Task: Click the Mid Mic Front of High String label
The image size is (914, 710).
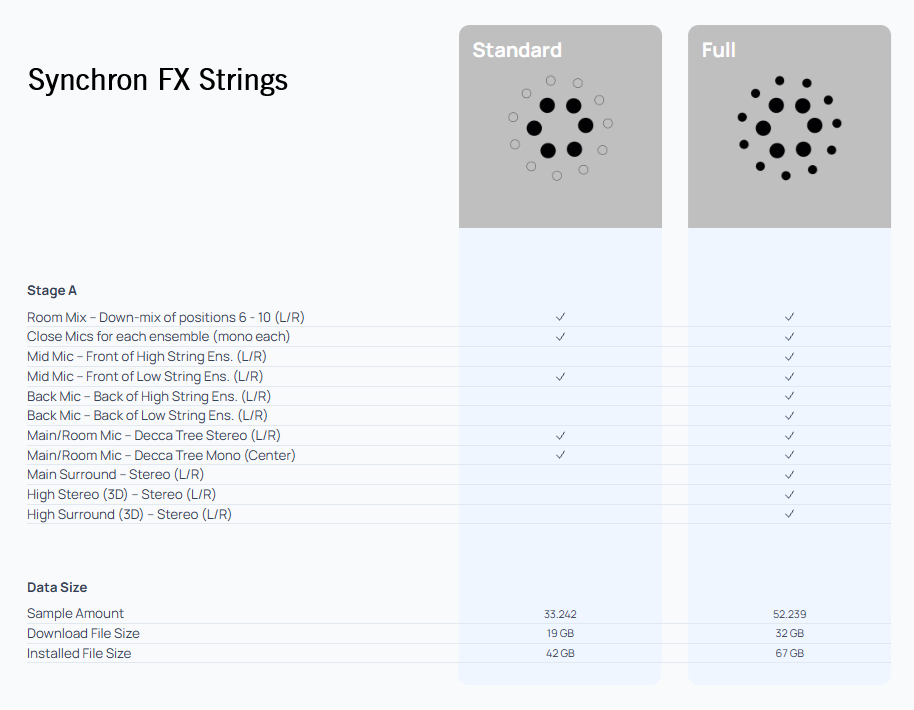Action: pos(147,357)
